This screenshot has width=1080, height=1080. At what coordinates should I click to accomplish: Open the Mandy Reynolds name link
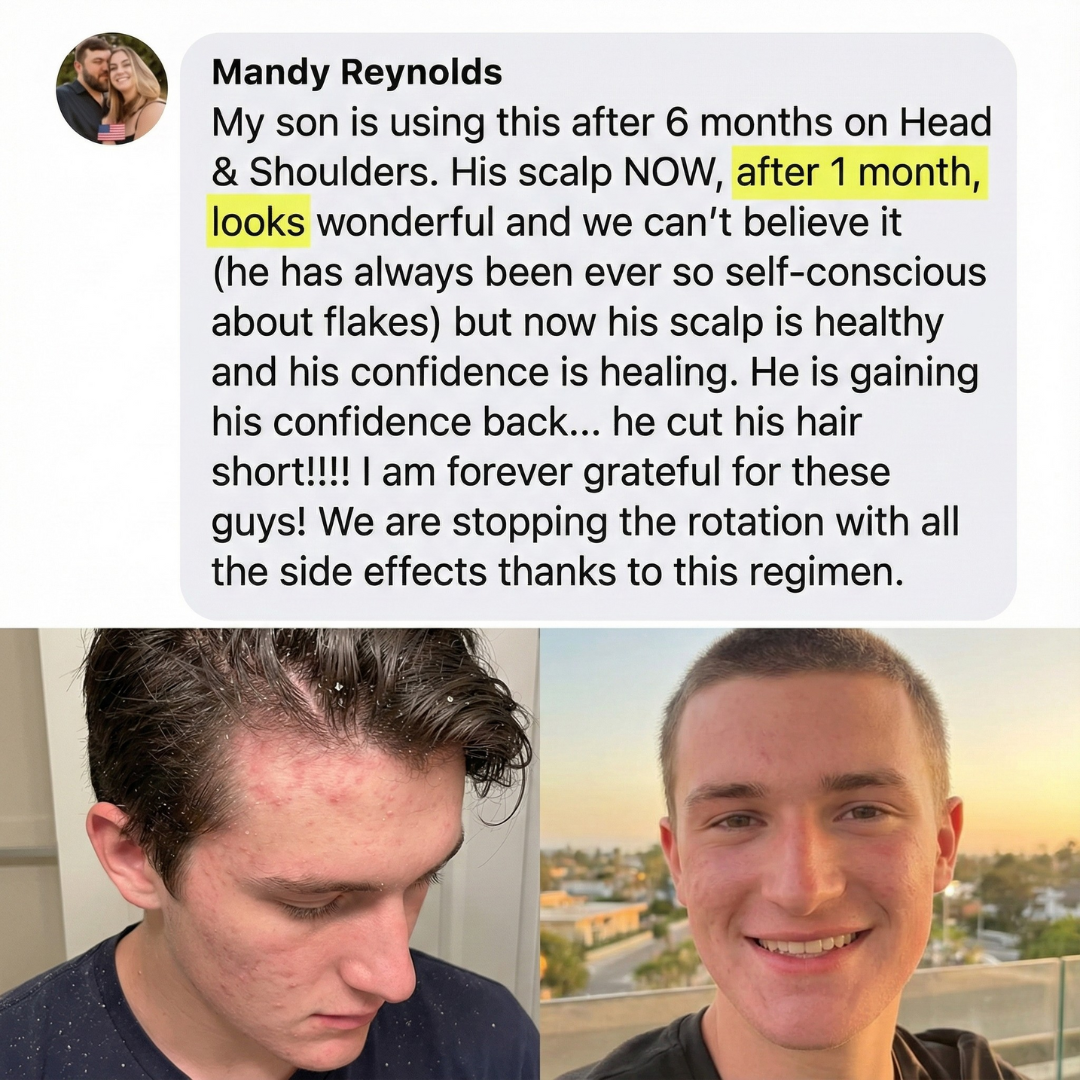tap(357, 72)
